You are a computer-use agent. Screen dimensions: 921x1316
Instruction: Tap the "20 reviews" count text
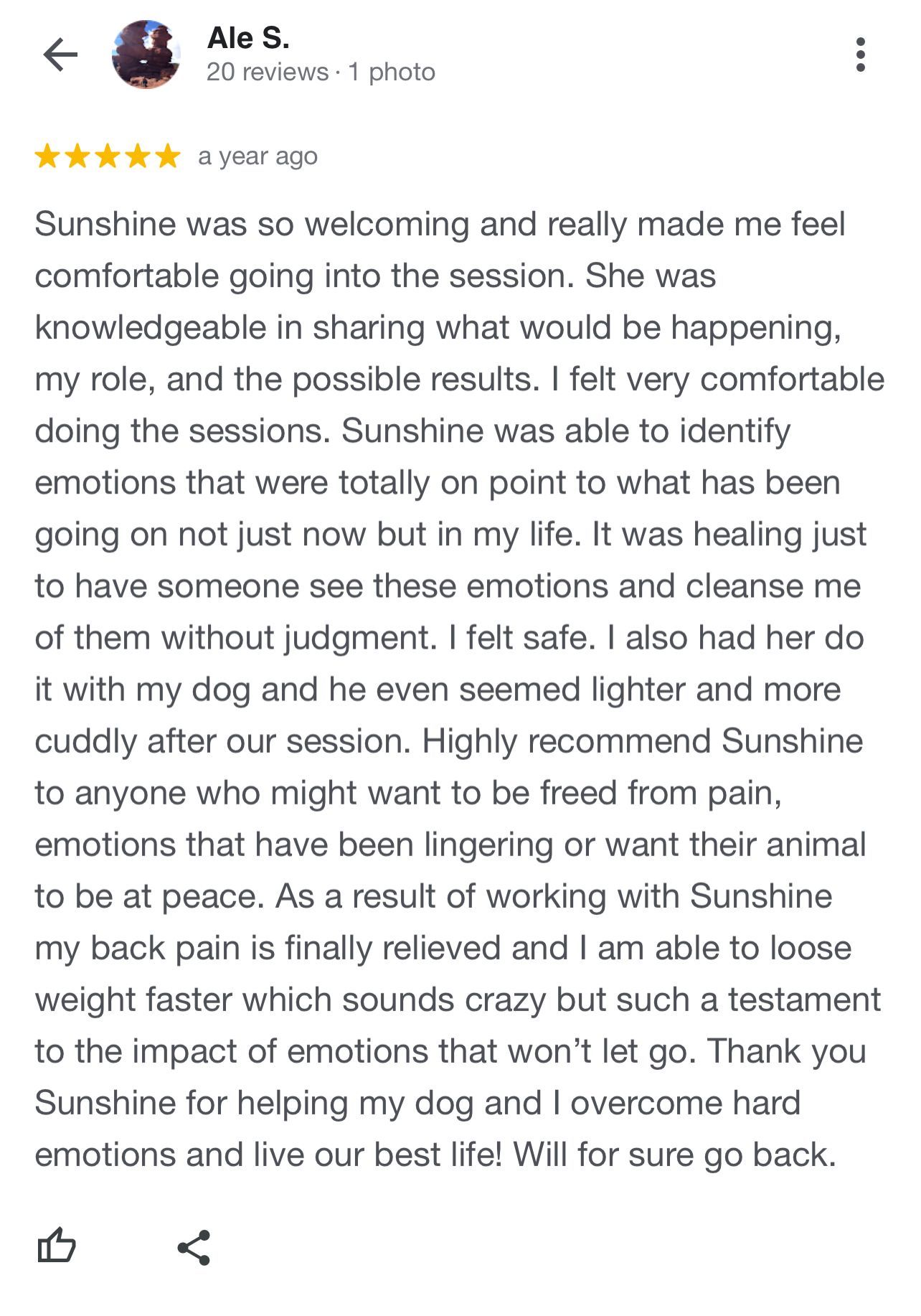coord(267,72)
